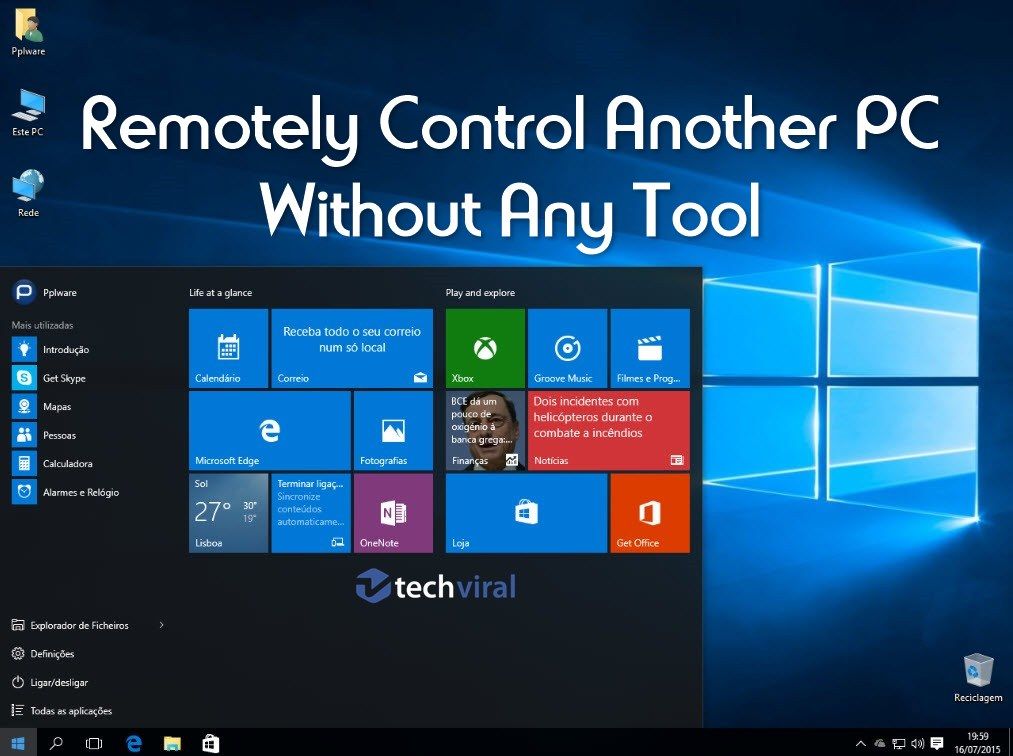
Task: Open Action Center notifications icon
Action: (937, 744)
